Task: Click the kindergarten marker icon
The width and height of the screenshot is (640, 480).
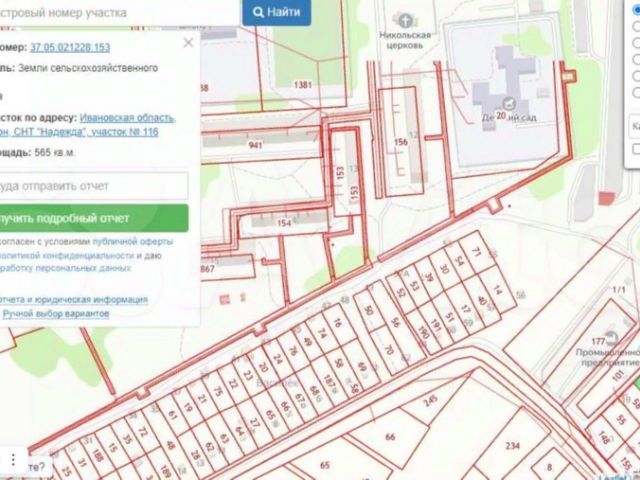Action: pos(509,102)
